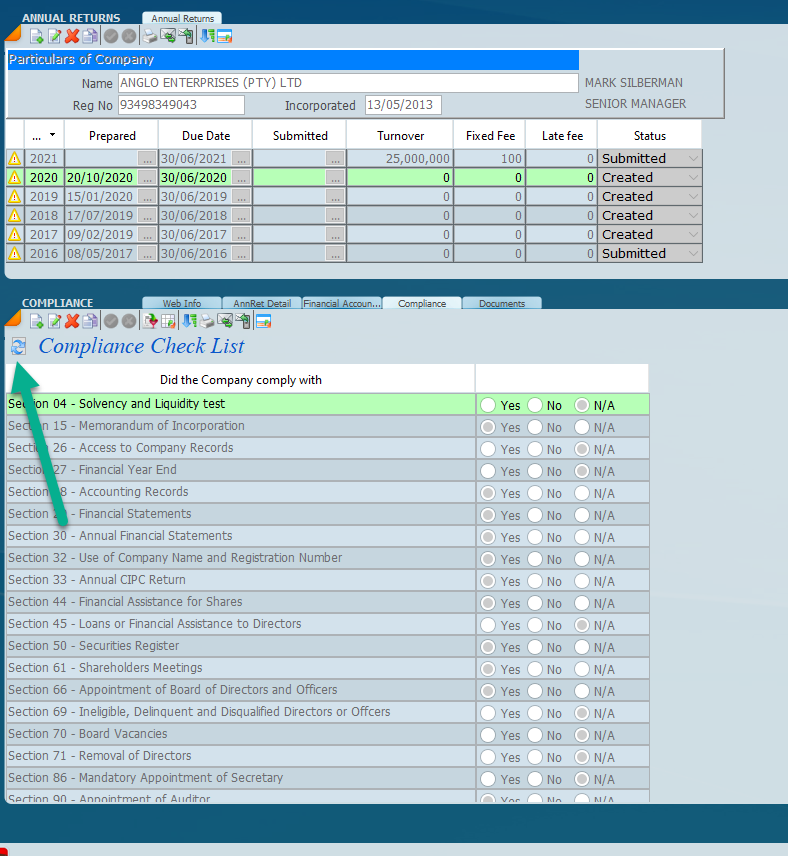Select Yes for Section 04 Solvency and Liquidity
The width and height of the screenshot is (788, 856).
[488, 405]
